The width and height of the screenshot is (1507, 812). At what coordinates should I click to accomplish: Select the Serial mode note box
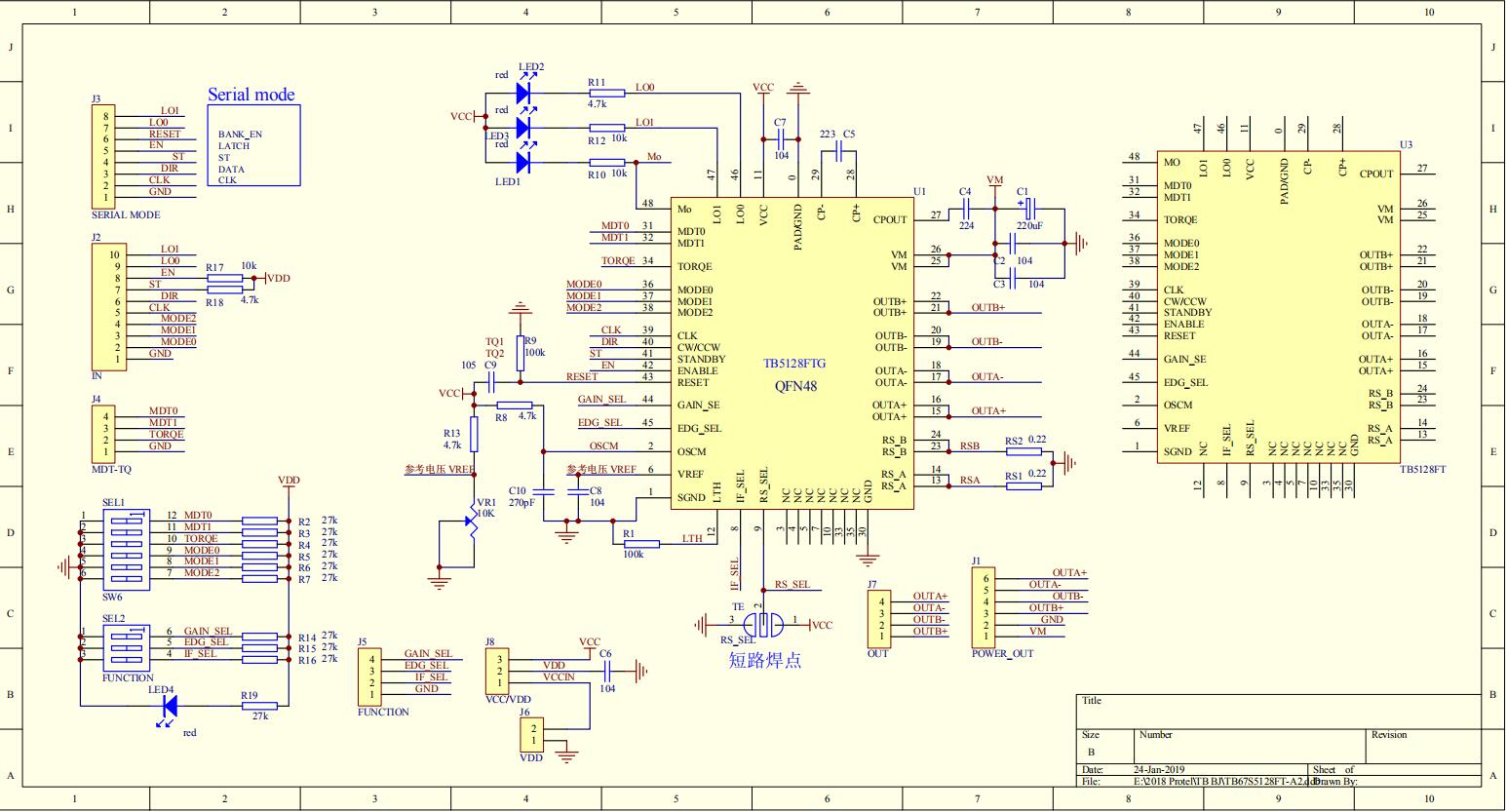tap(253, 144)
